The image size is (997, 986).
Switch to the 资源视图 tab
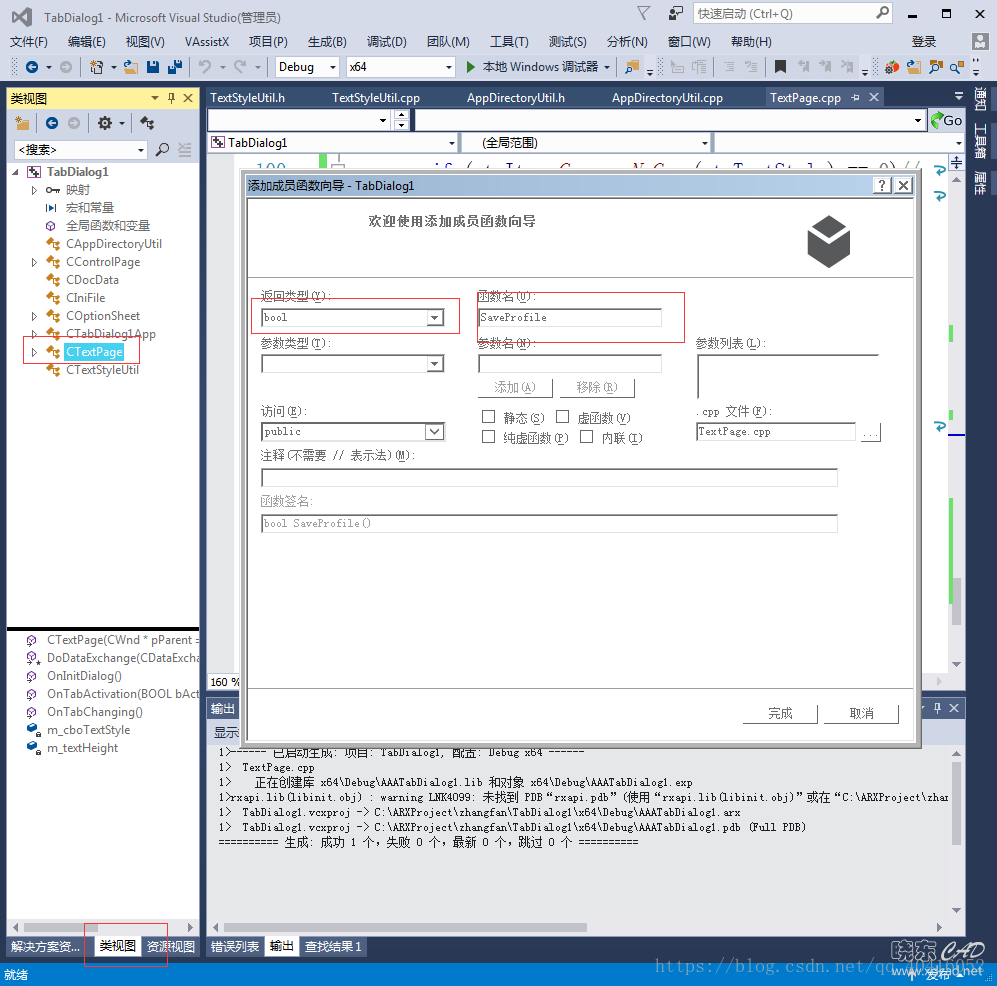tap(170, 946)
